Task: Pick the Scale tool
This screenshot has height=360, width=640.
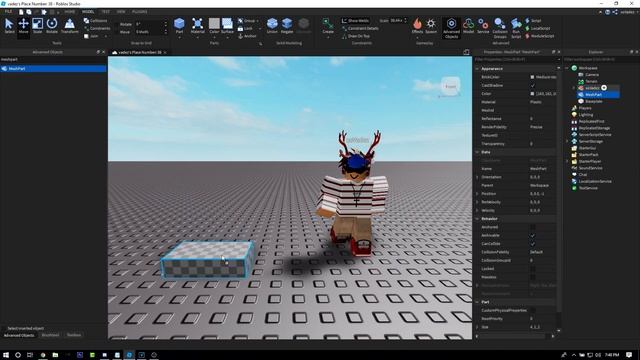Action: point(38,26)
